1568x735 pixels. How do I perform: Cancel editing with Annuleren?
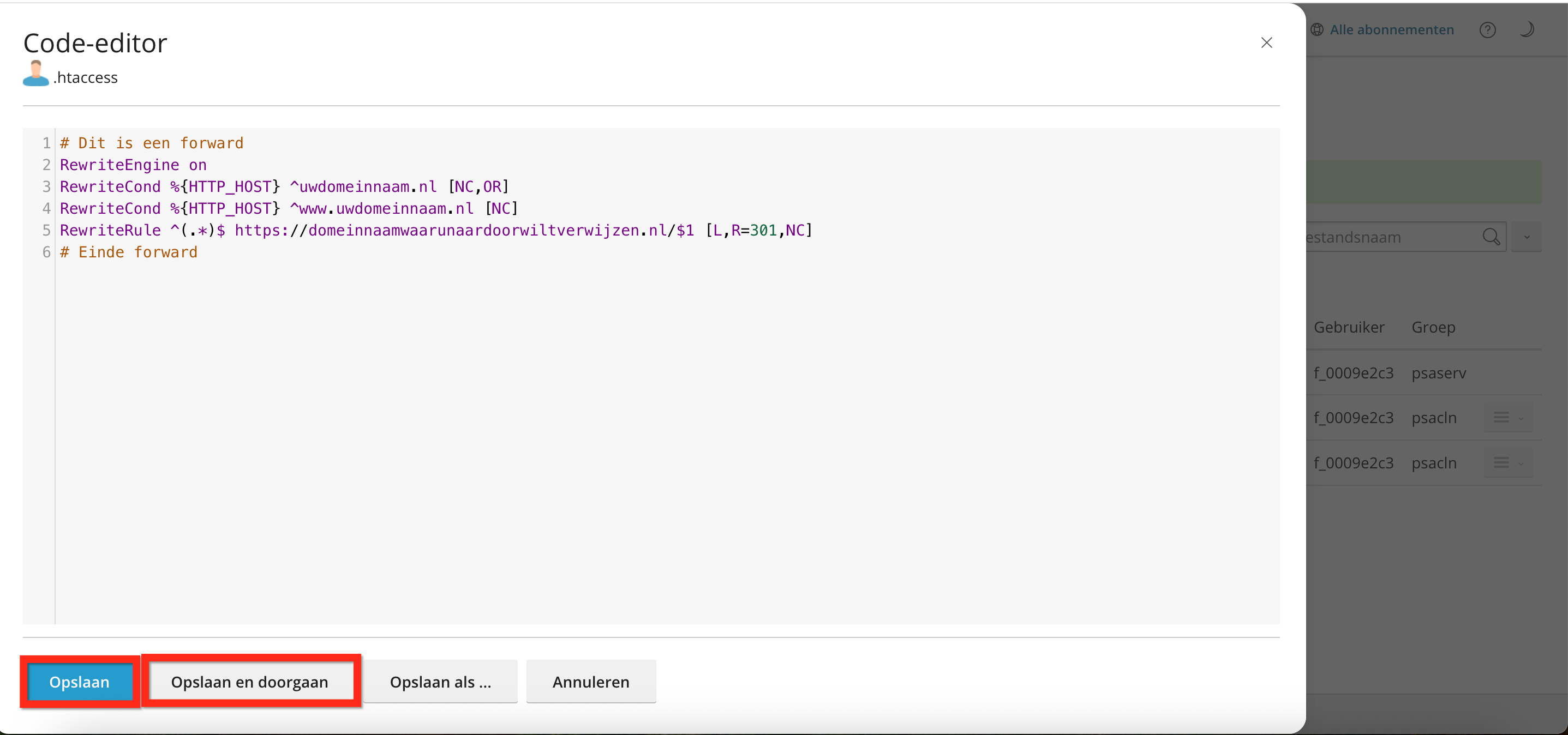tap(590, 682)
